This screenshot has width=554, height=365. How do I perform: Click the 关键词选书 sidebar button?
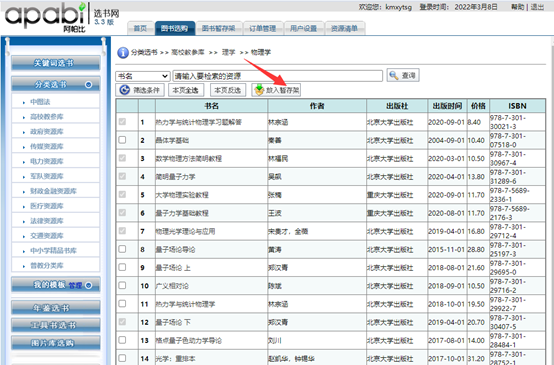point(55,63)
